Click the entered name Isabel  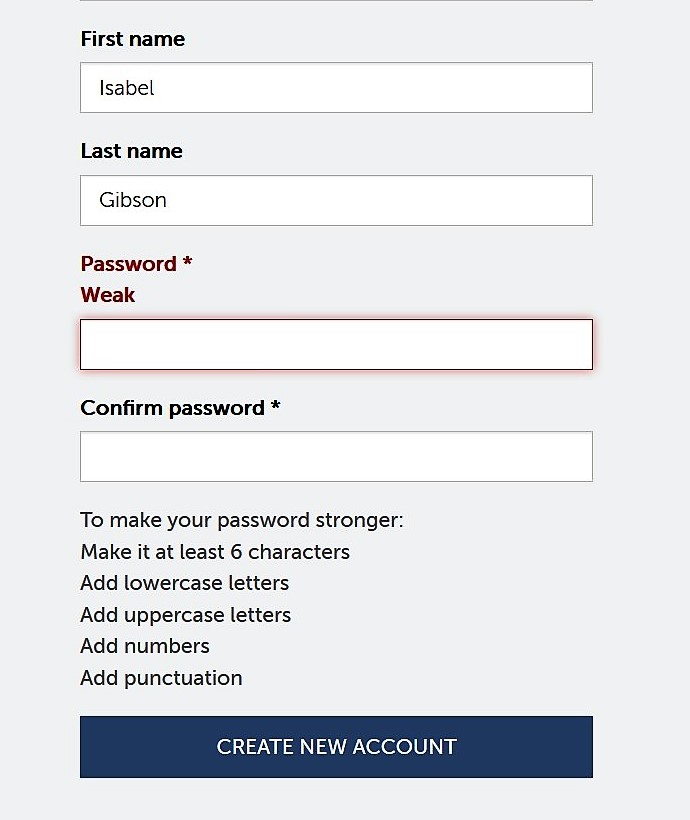(127, 88)
